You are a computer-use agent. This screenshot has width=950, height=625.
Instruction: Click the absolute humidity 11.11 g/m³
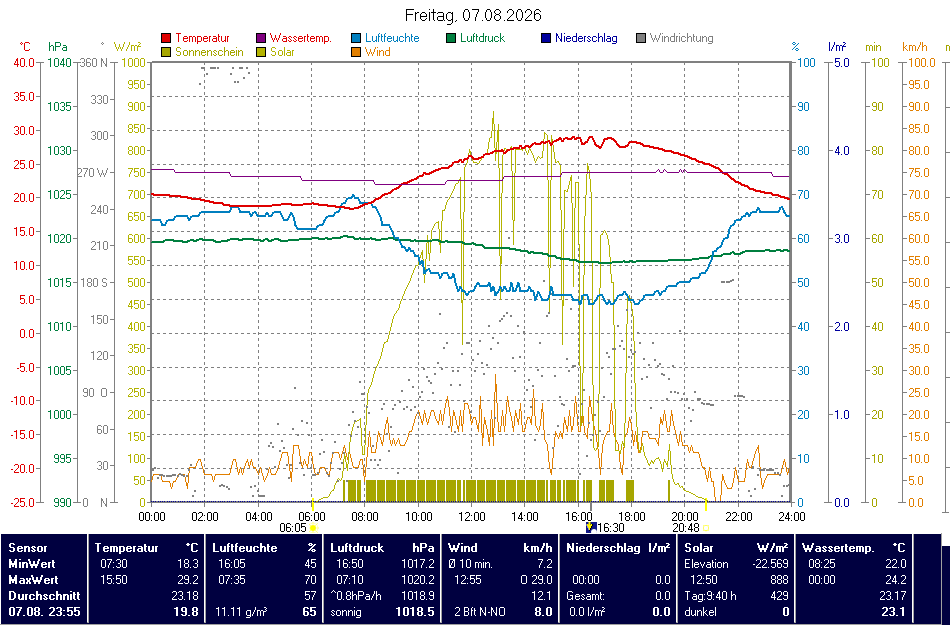[242, 612]
